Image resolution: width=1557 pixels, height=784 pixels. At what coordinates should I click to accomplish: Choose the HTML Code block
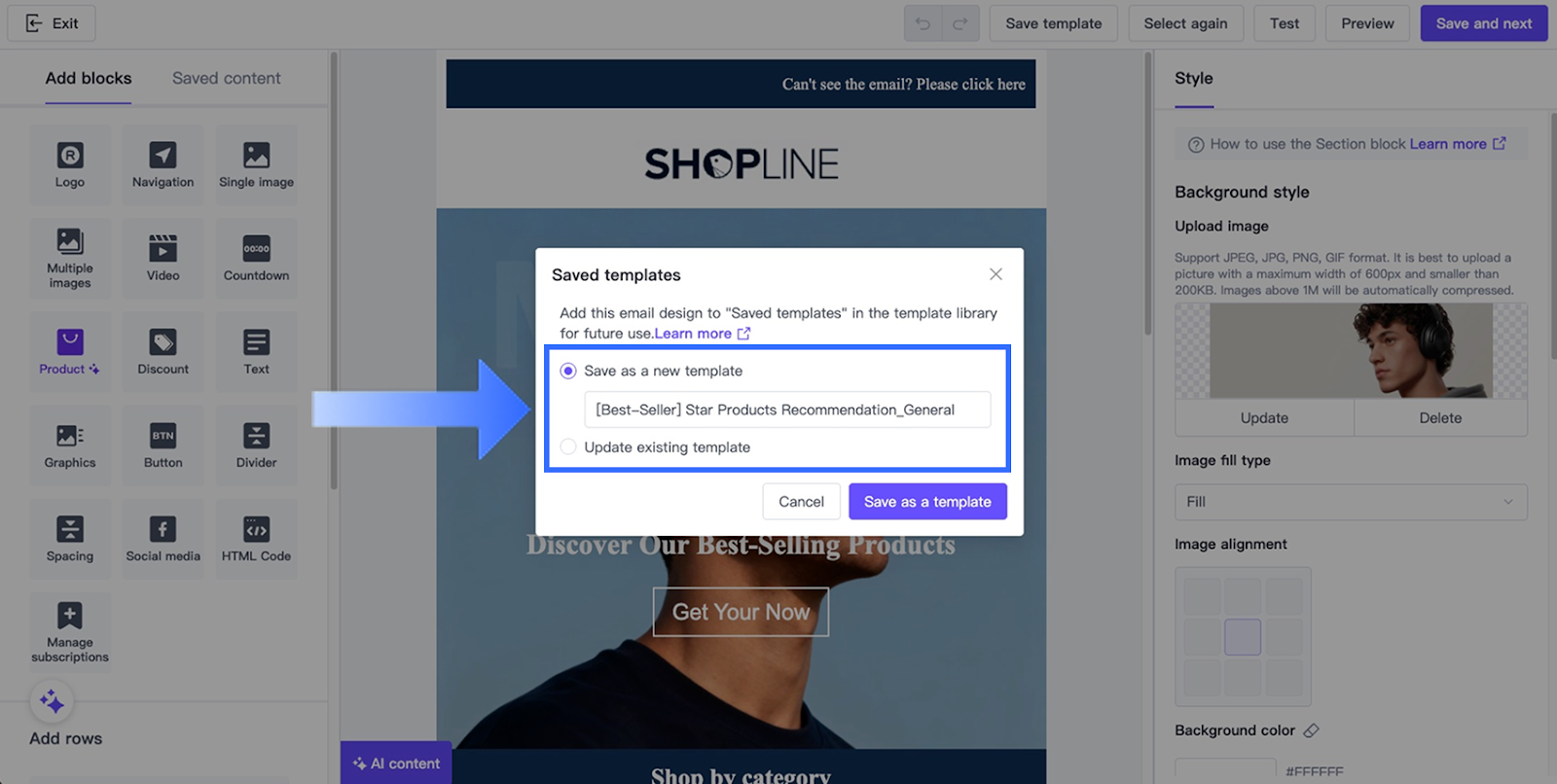click(256, 539)
